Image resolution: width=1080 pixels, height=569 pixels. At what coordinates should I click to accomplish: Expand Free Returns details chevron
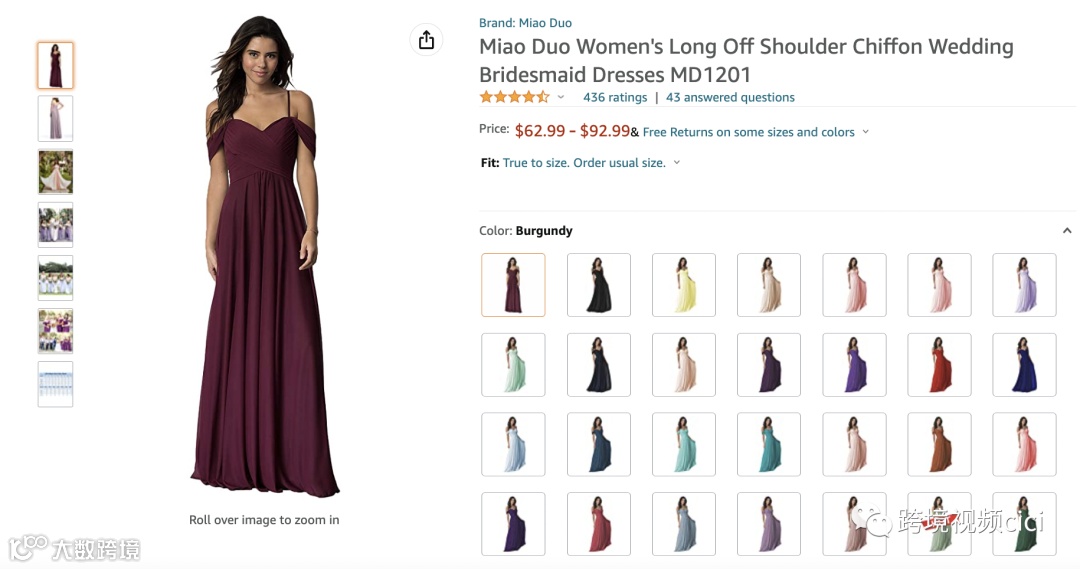click(x=865, y=132)
